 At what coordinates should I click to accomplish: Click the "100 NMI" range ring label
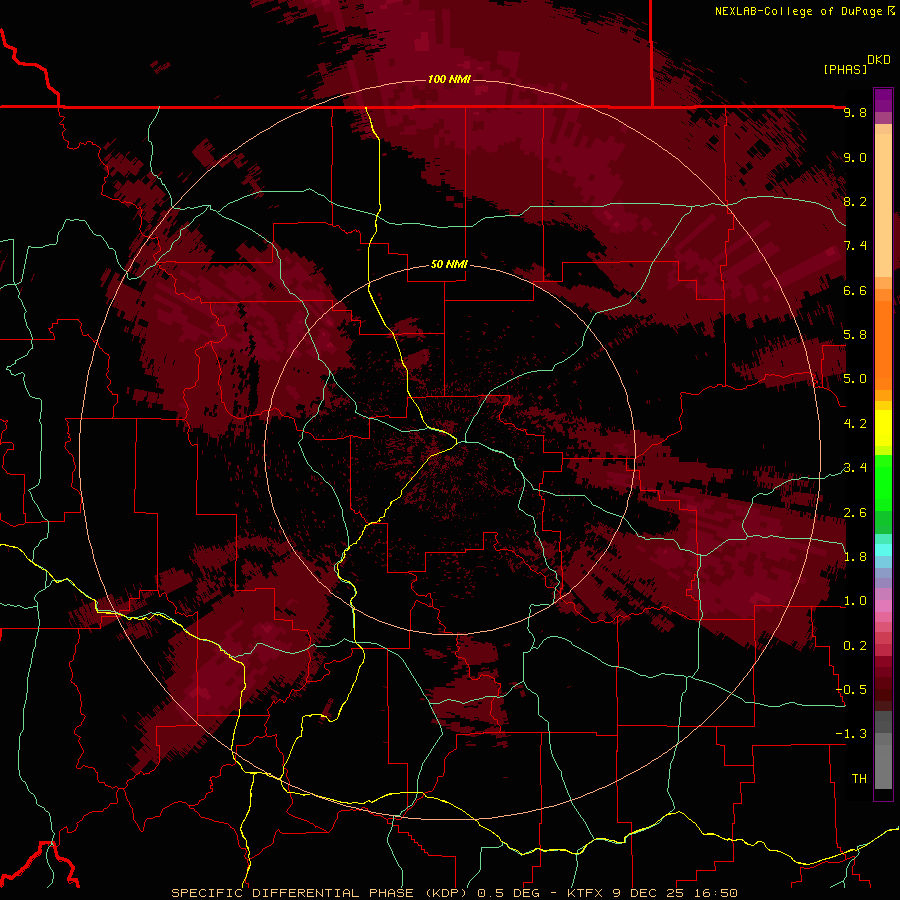449,79
